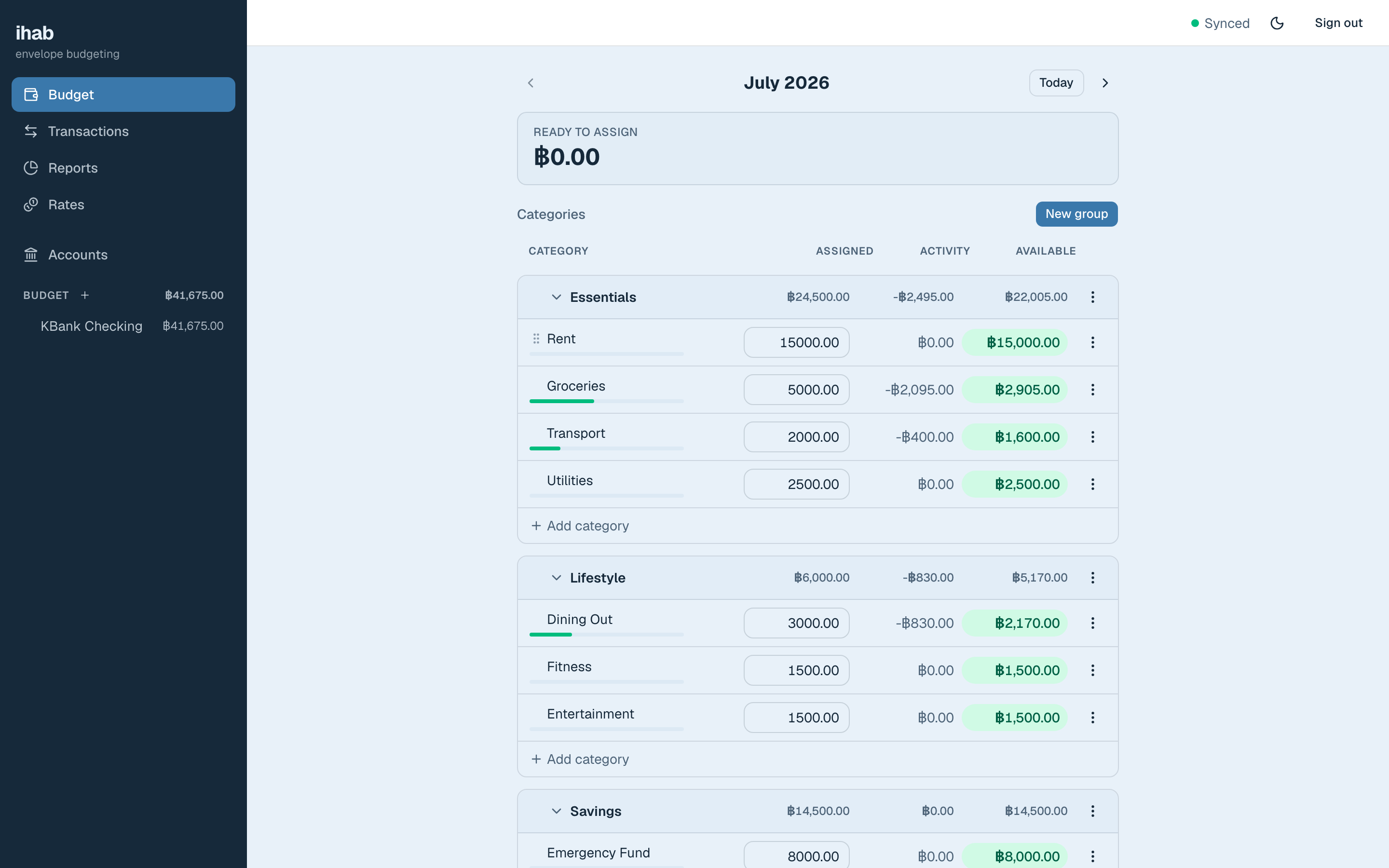Click Emergency Fund available ฿8,000.00 pill
Image resolution: width=1389 pixels, height=868 pixels.
click(1015, 856)
